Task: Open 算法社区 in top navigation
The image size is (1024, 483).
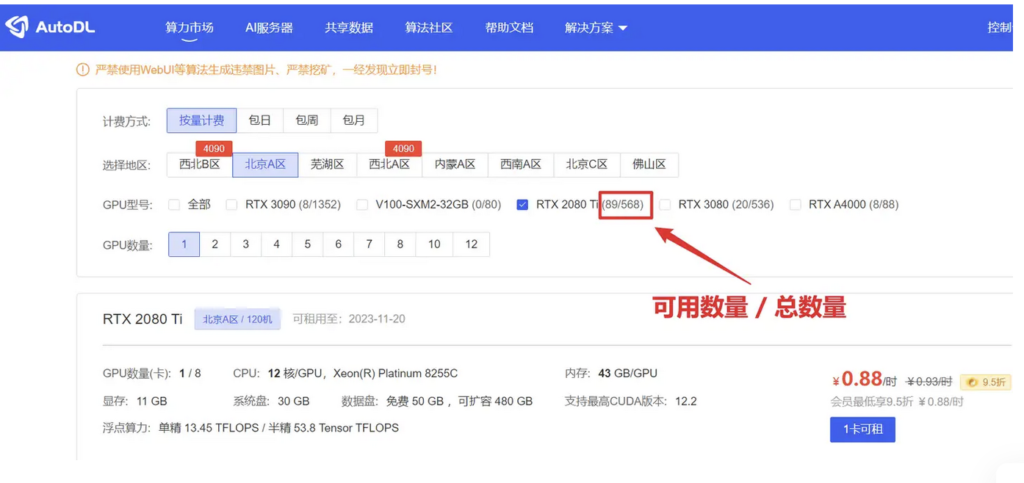Action: [x=429, y=27]
